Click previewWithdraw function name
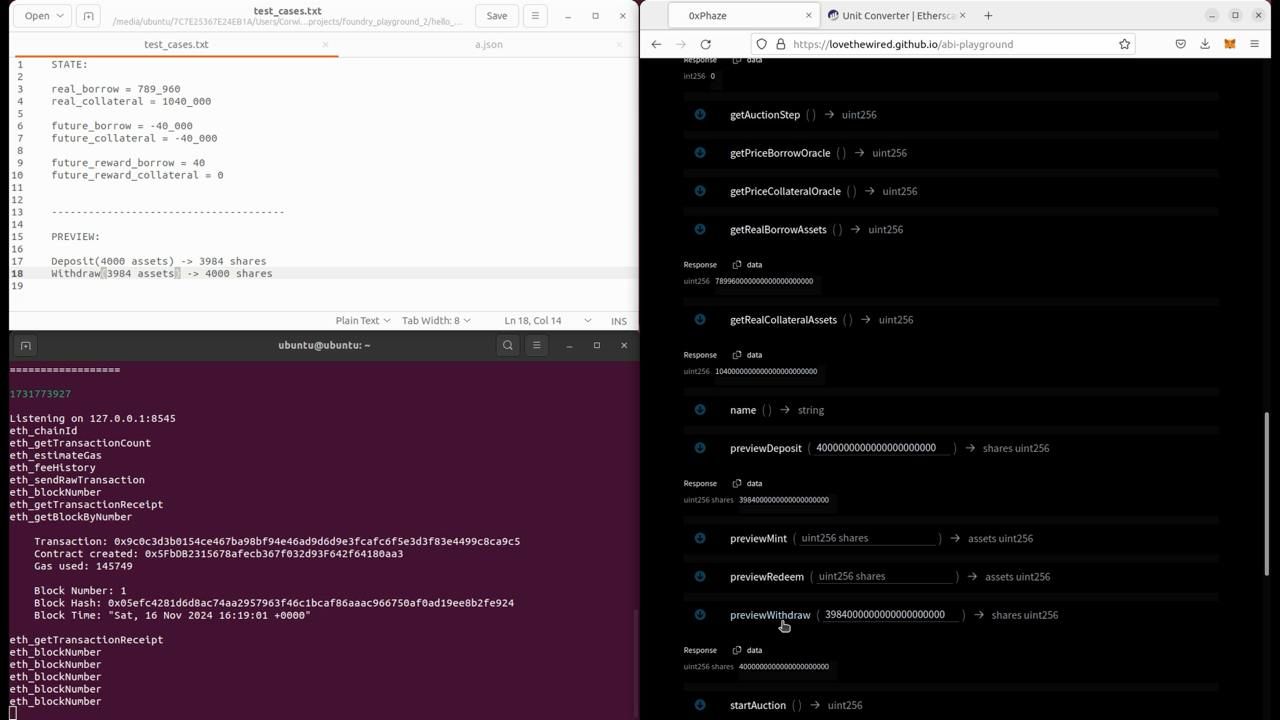The image size is (1280, 720). click(x=770, y=615)
